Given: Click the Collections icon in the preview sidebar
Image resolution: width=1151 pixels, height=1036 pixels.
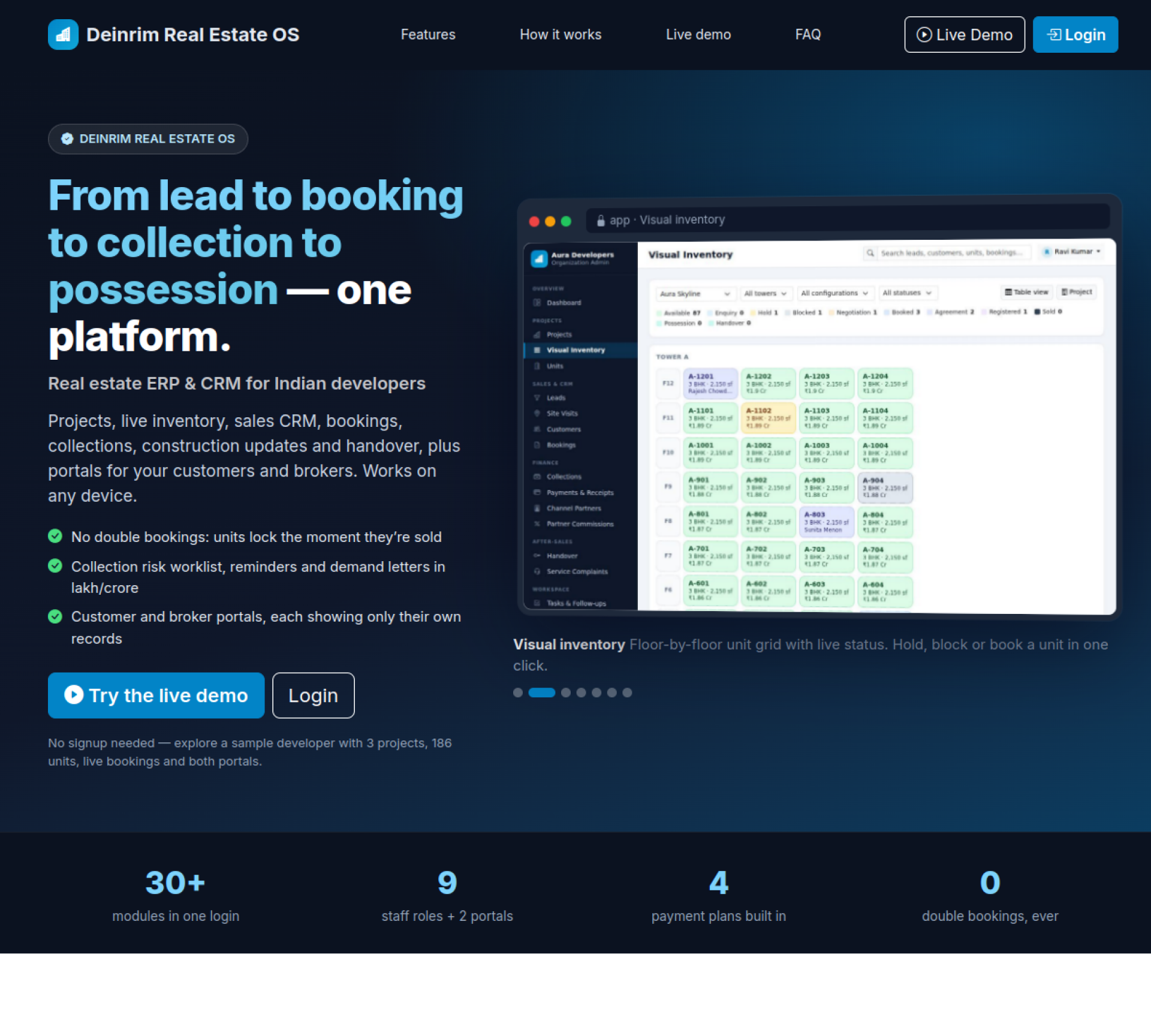Looking at the screenshot, I should pos(537,477).
